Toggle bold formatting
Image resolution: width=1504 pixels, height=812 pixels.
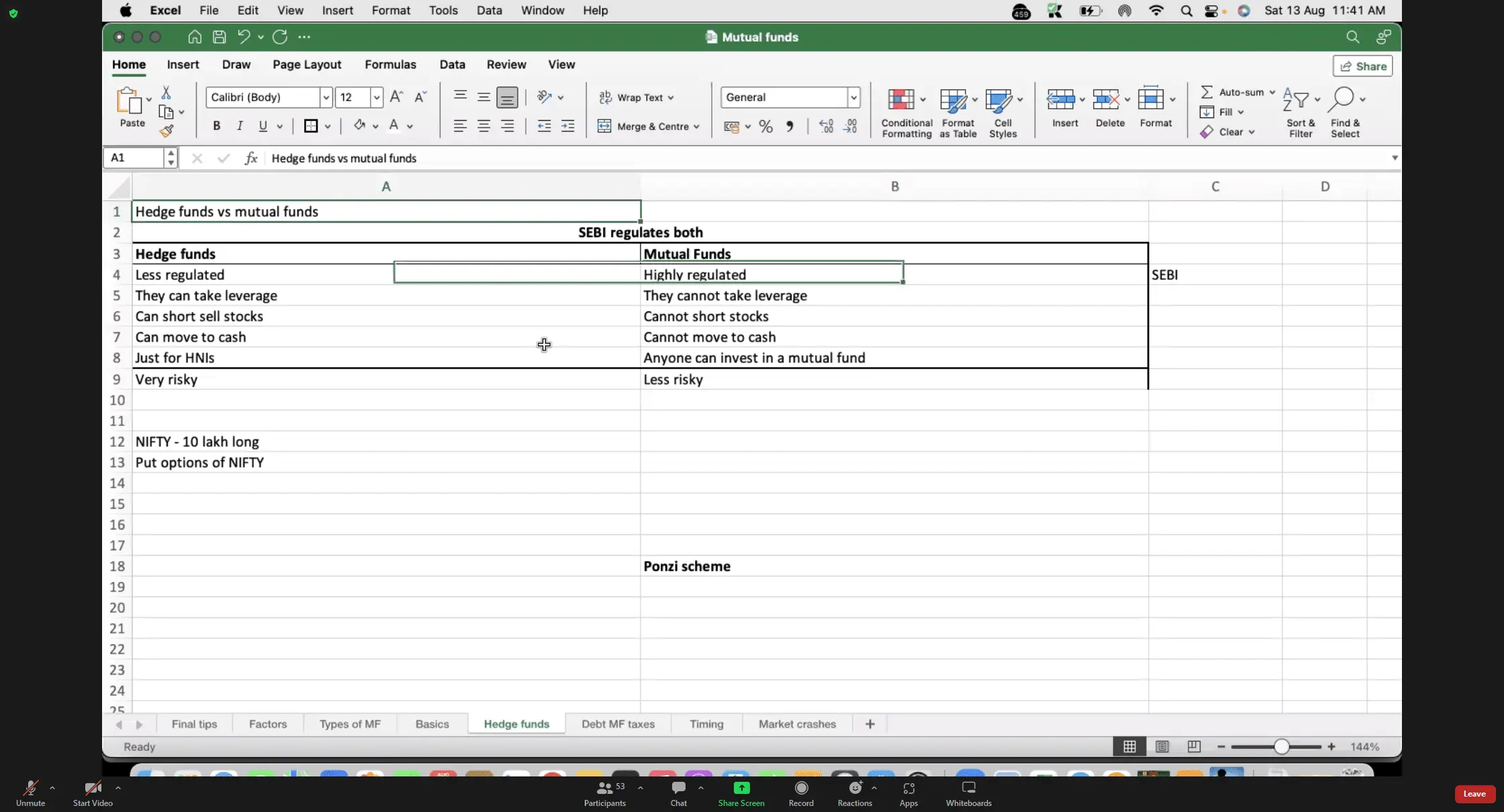pos(216,126)
